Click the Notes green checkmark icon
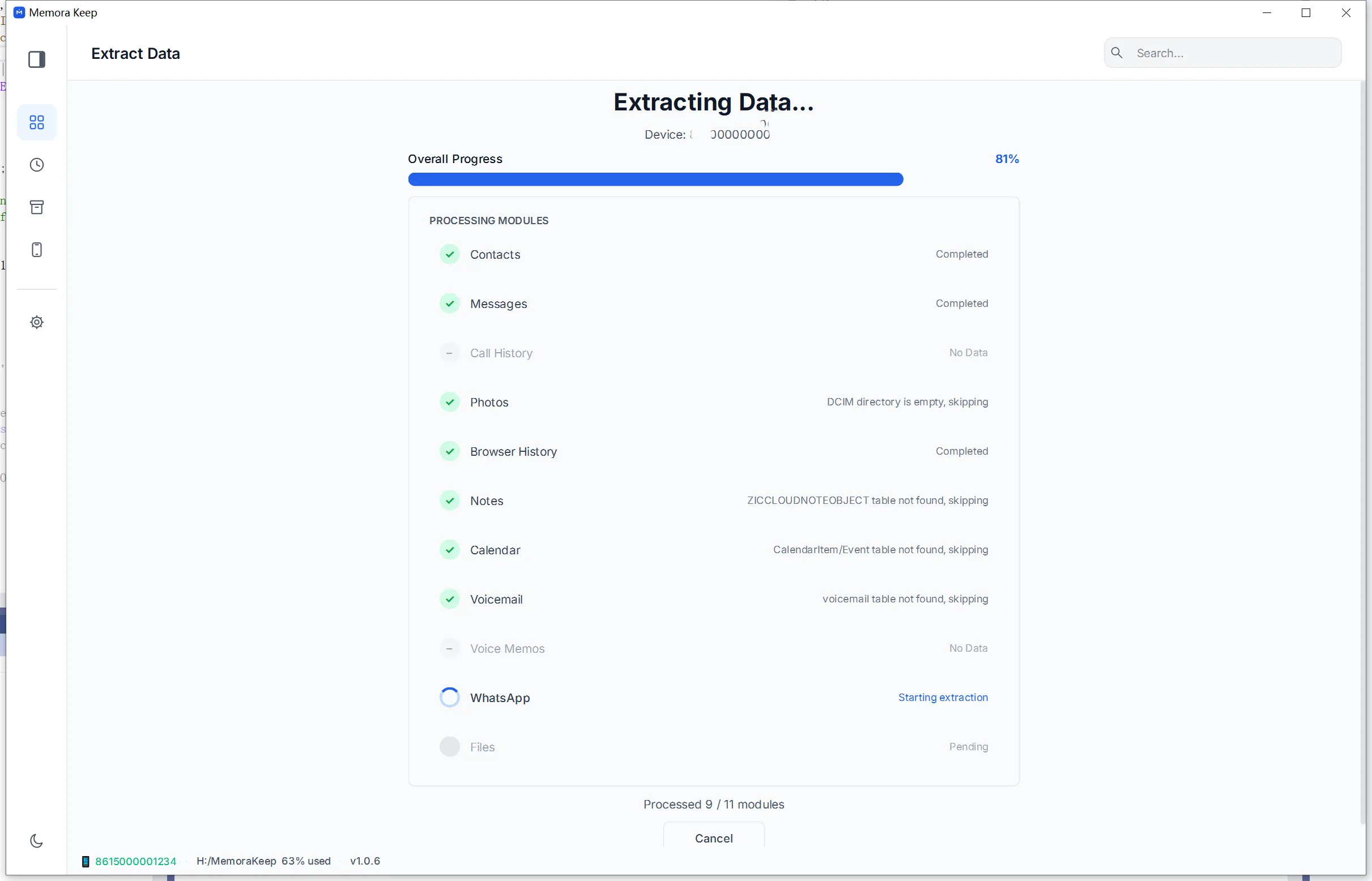The image size is (1372, 881). point(450,501)
